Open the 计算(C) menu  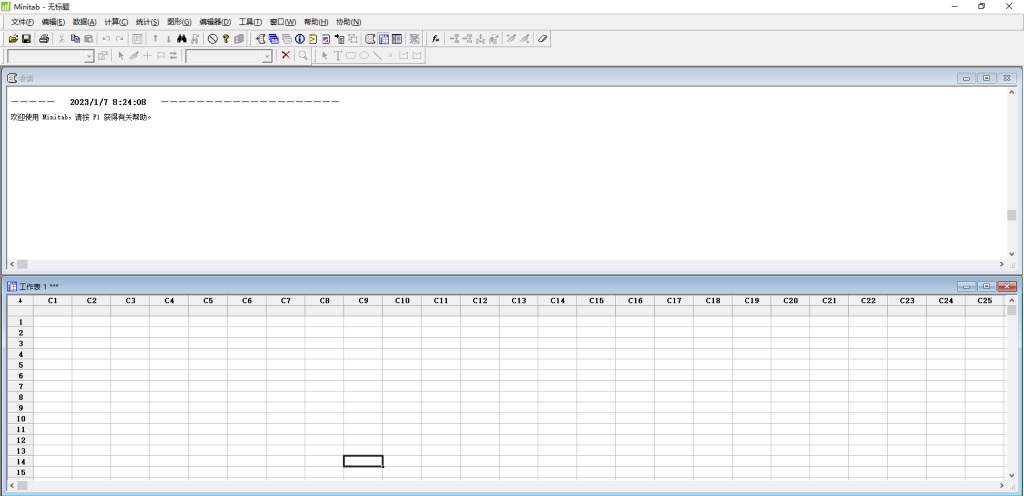tap(116, 22)
